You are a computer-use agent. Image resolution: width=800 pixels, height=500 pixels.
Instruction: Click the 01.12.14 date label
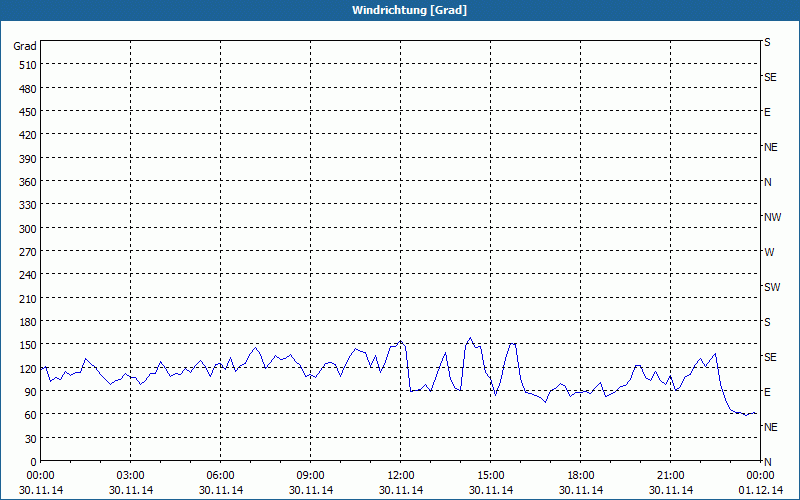pyautogui.click(x=761, y=490)
